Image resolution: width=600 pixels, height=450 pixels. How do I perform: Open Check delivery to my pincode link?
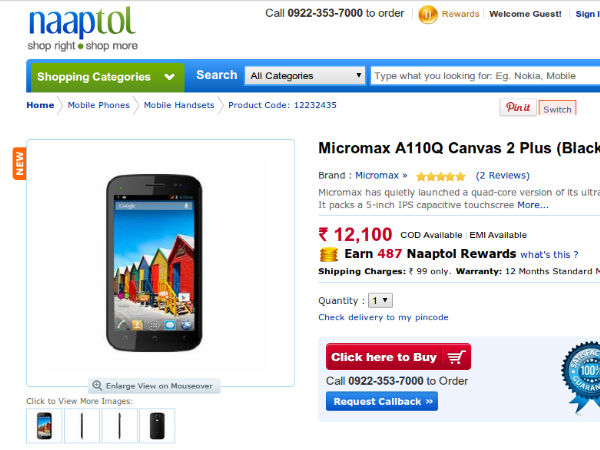tap(383, 317)
